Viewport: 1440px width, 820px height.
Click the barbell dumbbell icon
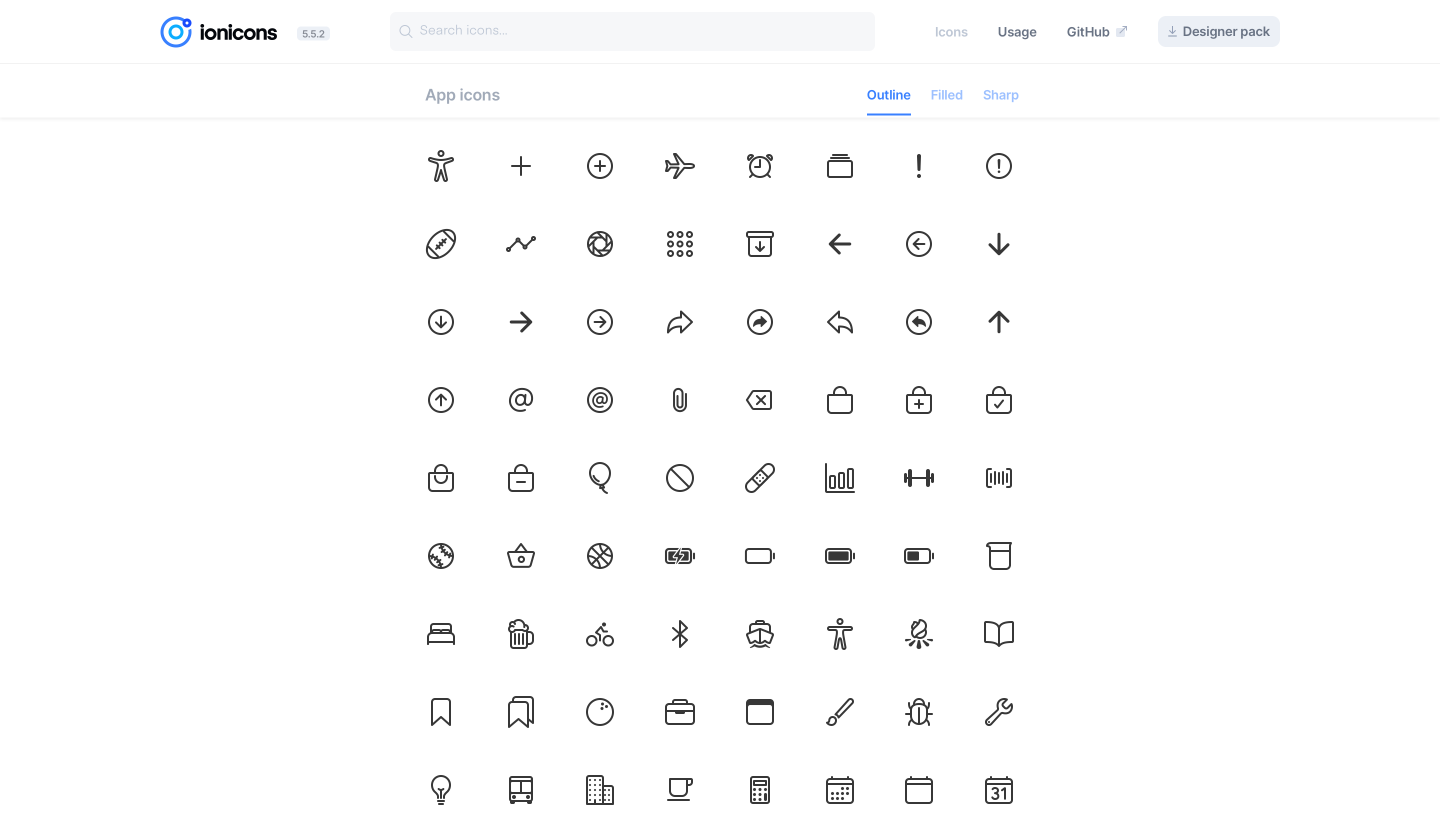(x=919, y=478)
